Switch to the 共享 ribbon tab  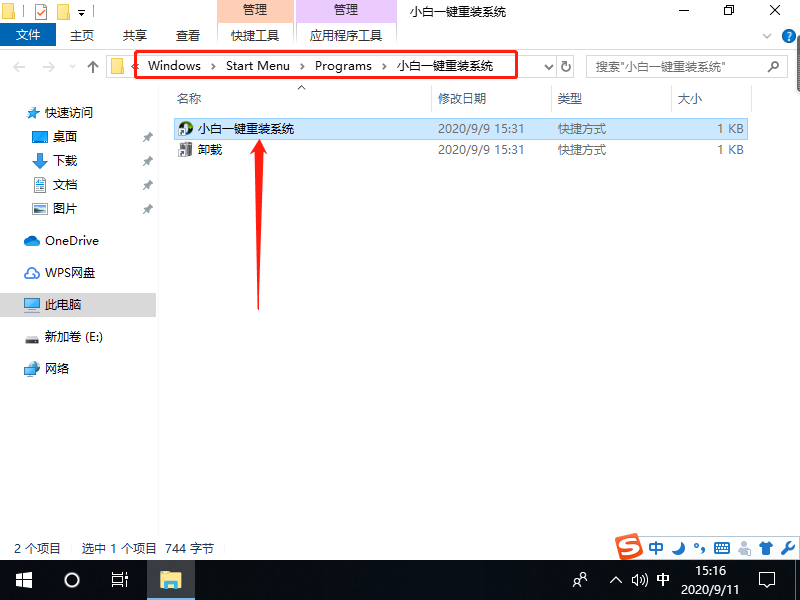135,35
